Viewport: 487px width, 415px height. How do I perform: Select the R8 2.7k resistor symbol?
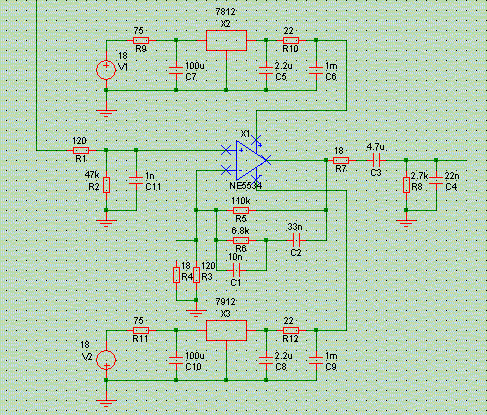point(406,185)
